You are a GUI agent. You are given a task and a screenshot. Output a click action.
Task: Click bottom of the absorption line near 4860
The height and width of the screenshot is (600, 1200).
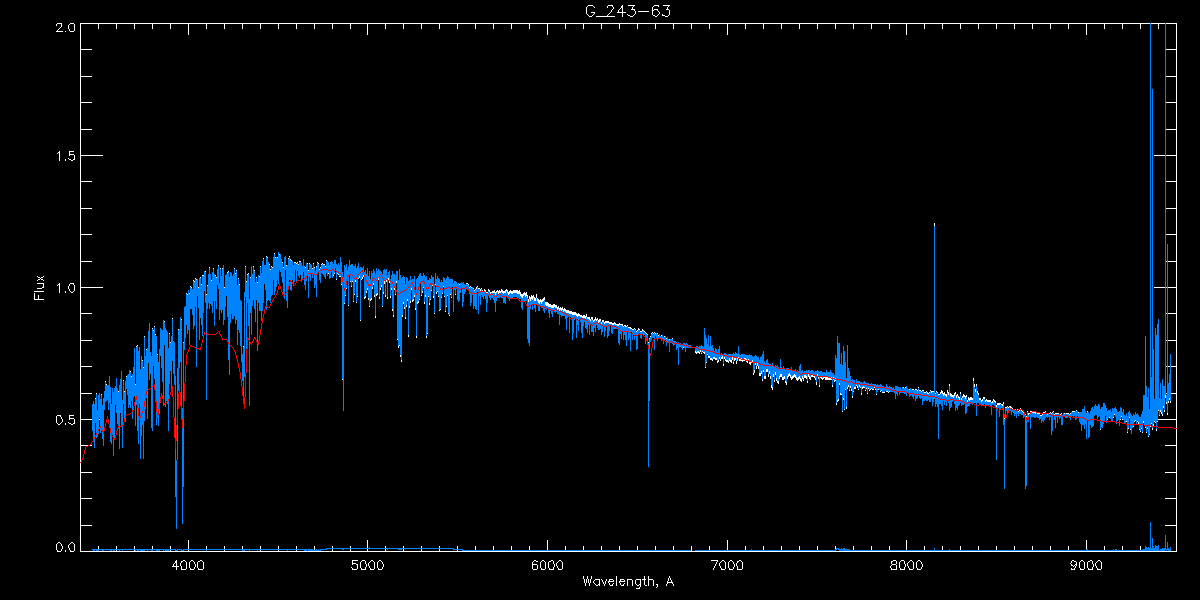[x=343, y=408]
